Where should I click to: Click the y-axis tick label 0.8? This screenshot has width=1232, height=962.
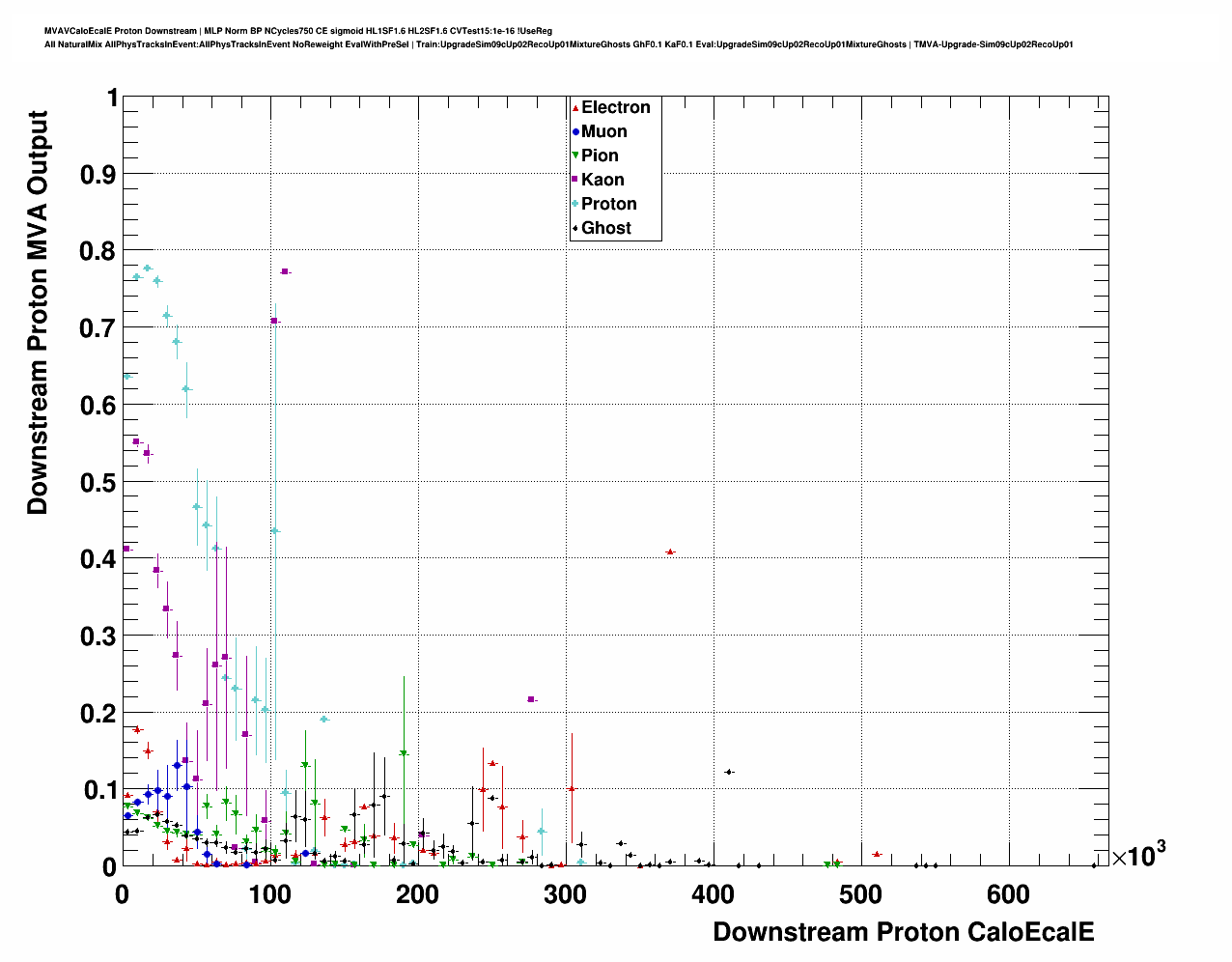(98, 252)
